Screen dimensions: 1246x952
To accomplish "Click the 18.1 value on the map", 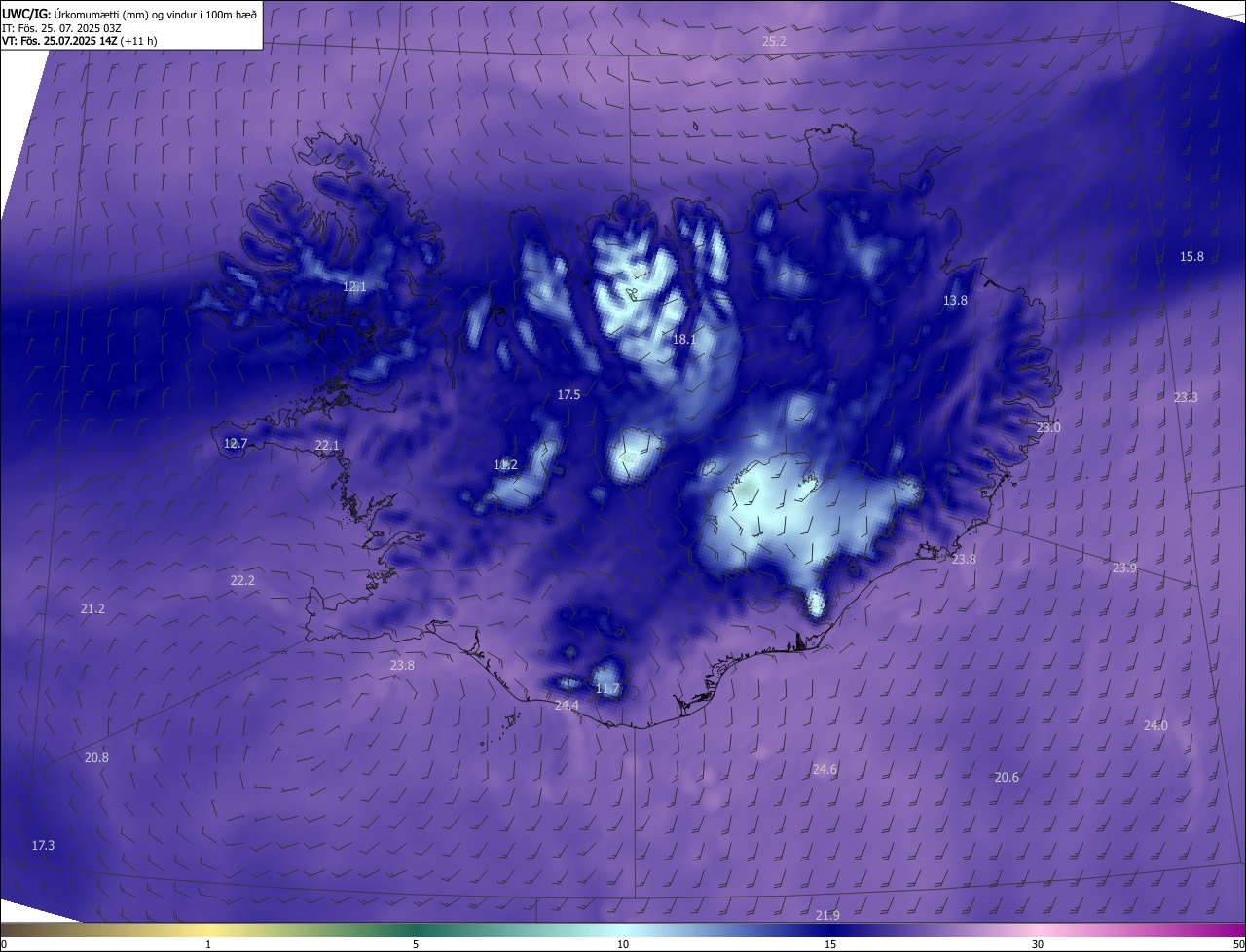I will click(x=683, y=340).
